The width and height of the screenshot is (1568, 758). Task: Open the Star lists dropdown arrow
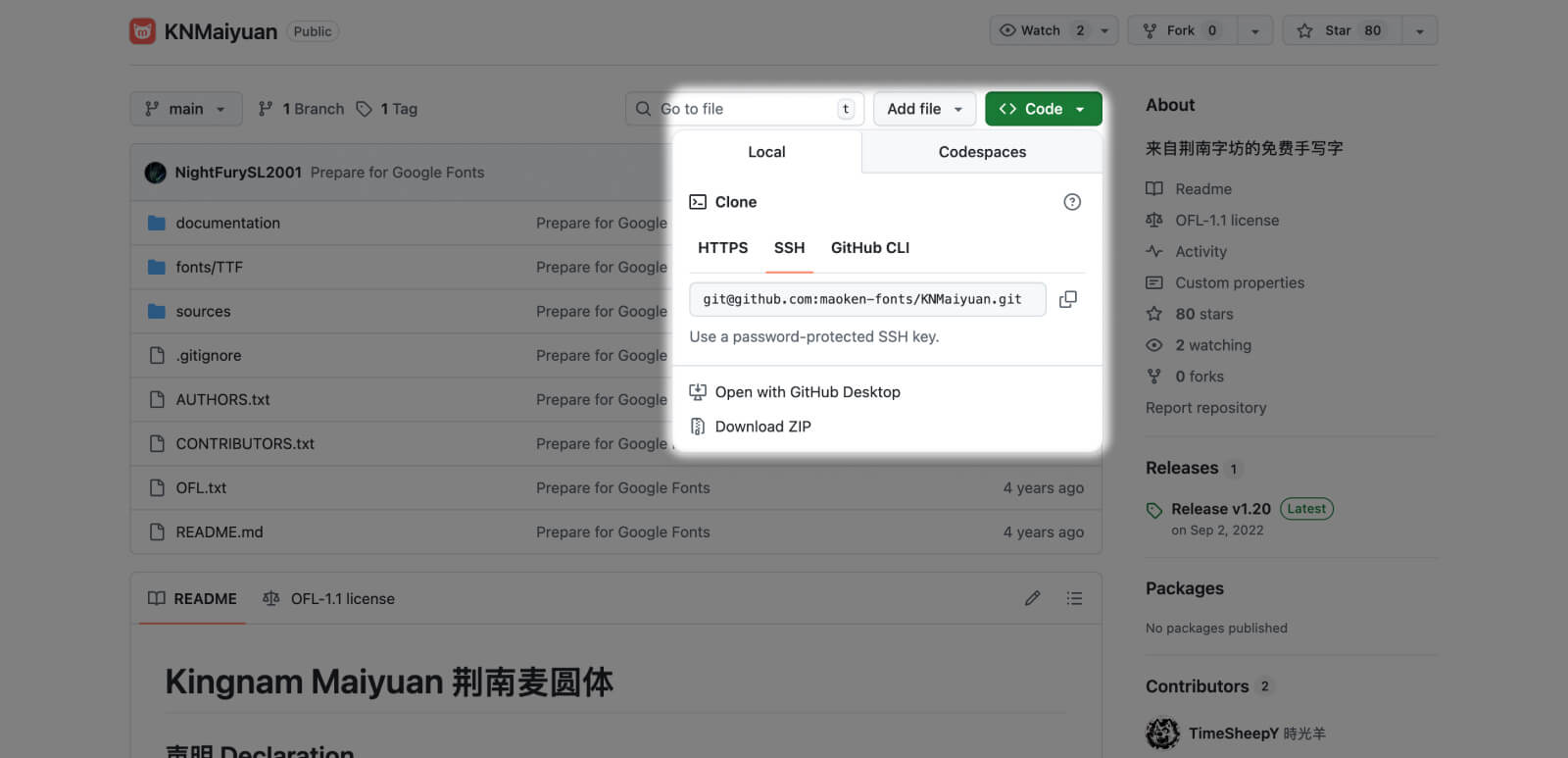1420,30
